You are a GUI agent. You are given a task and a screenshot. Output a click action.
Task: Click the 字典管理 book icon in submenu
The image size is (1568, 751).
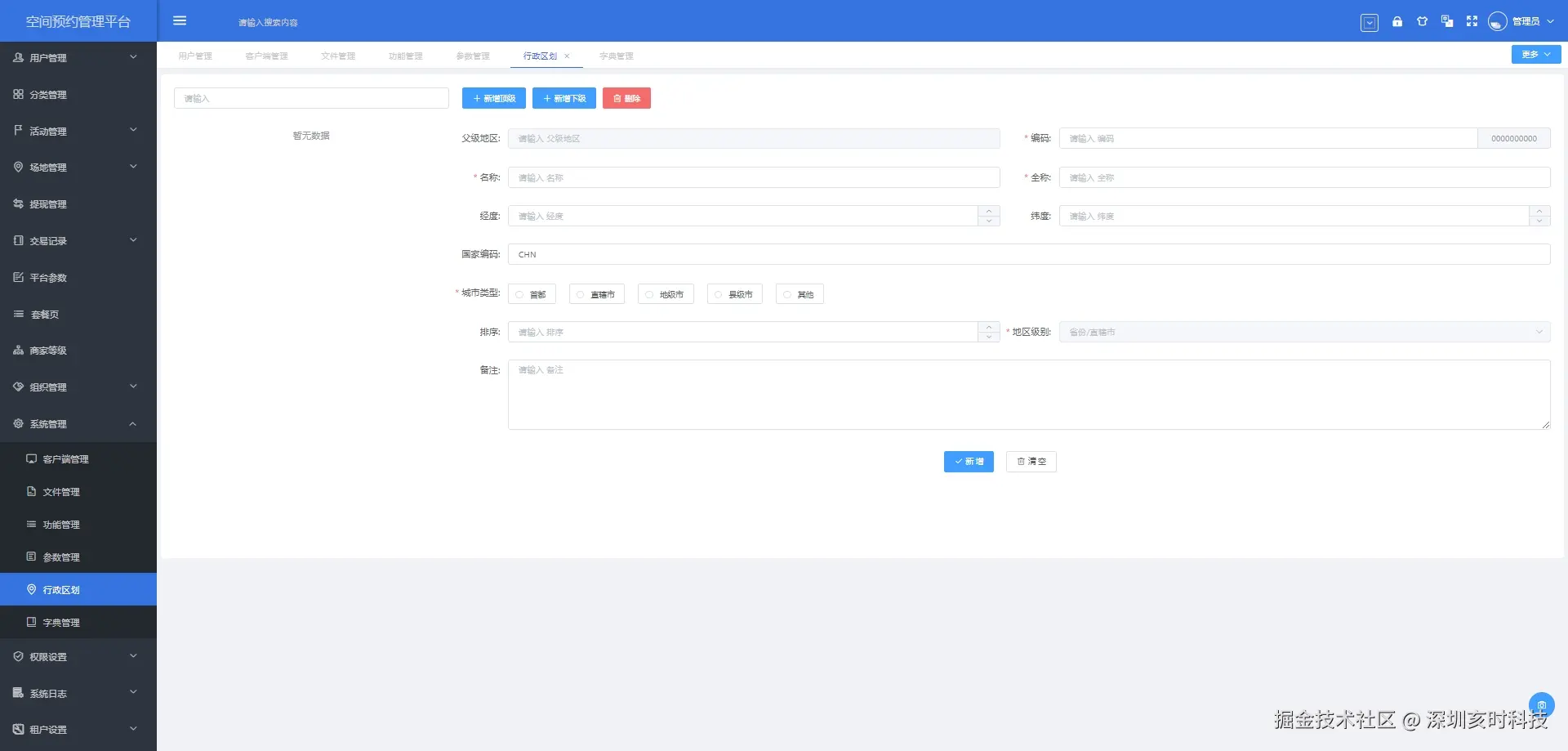pyautogui.click(x=31, y=622)
